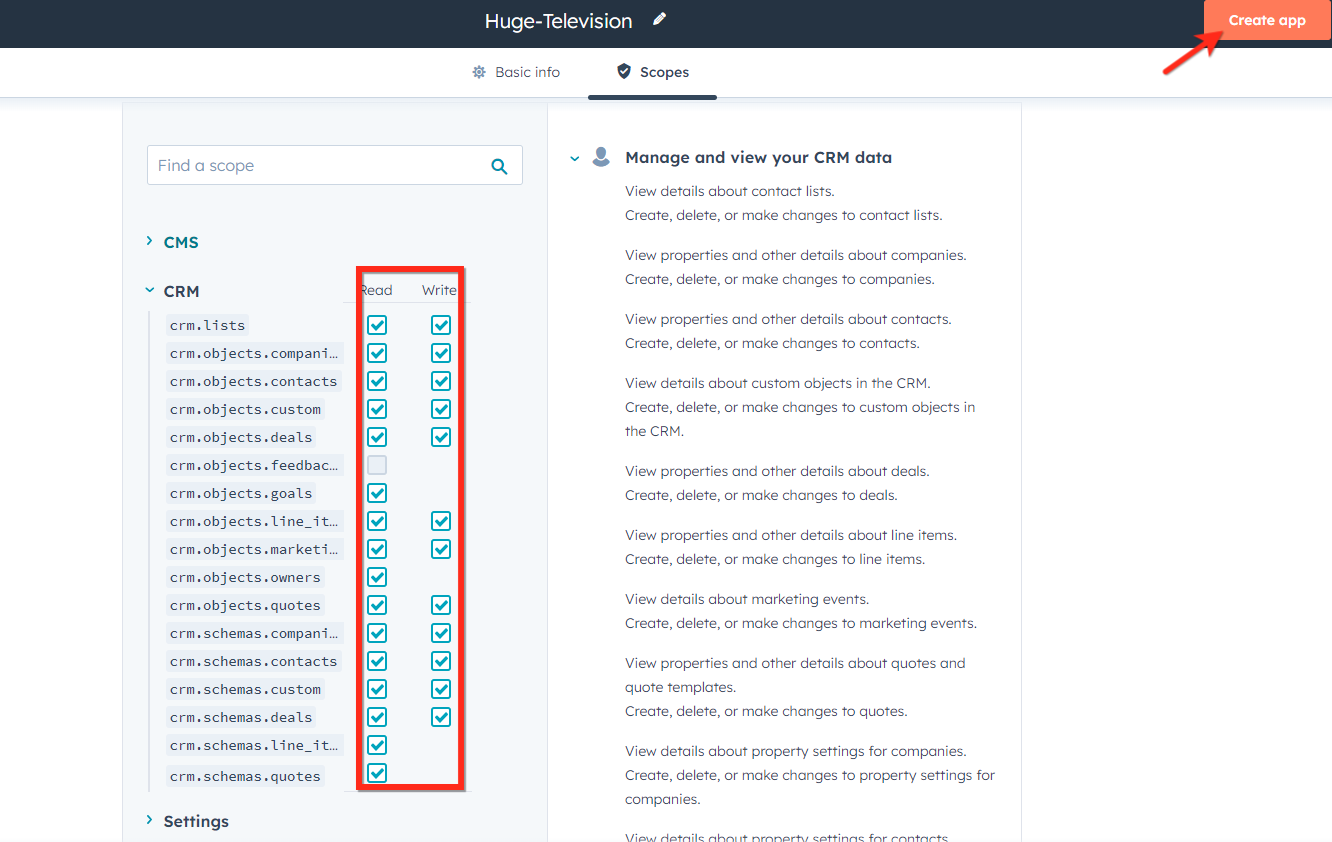
Task: Uncheck Write permission for crm.objects.deals
Action: coord(441,436)
